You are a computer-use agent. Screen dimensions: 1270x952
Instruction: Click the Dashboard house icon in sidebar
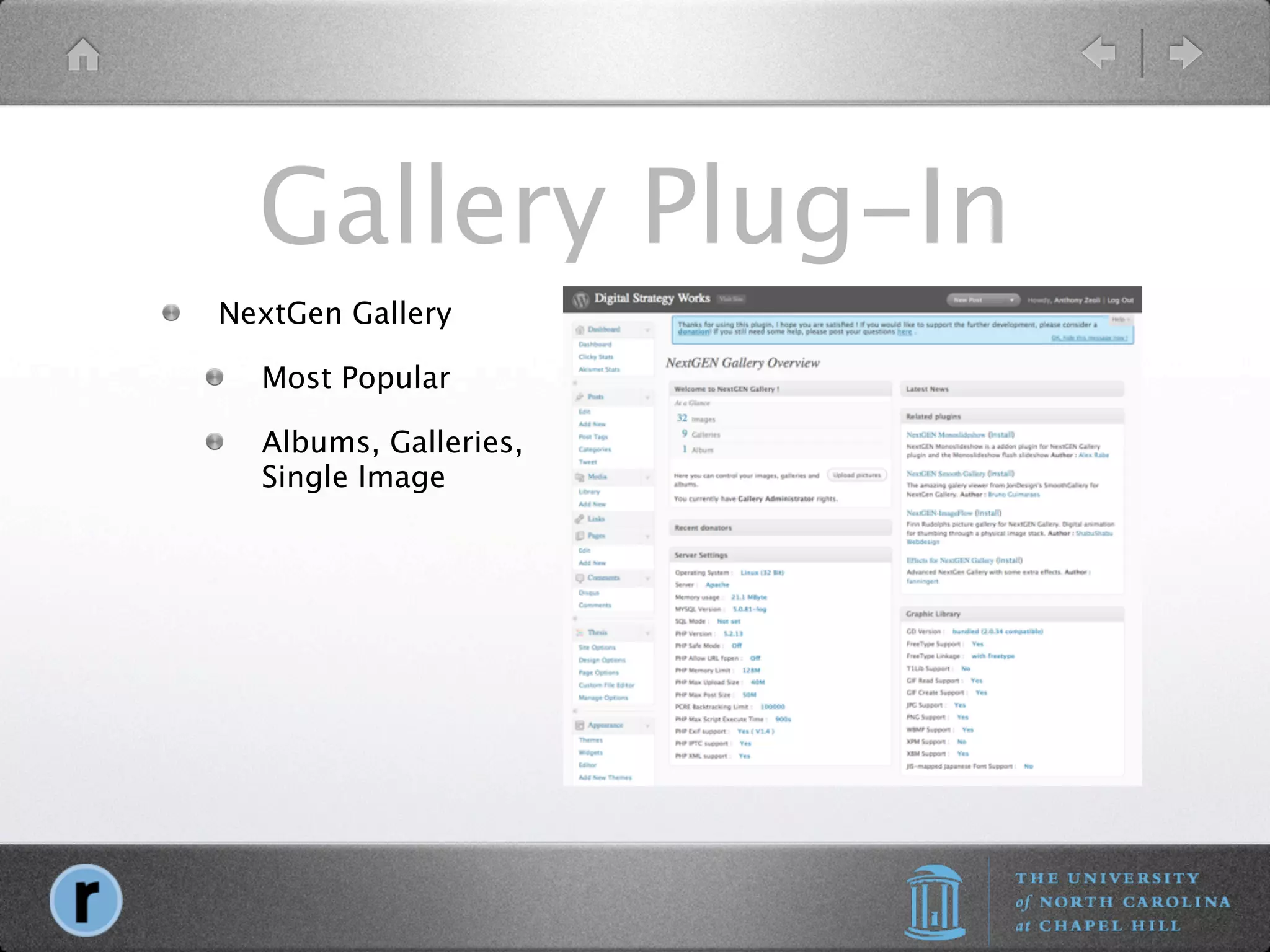[x=580, y=330]
